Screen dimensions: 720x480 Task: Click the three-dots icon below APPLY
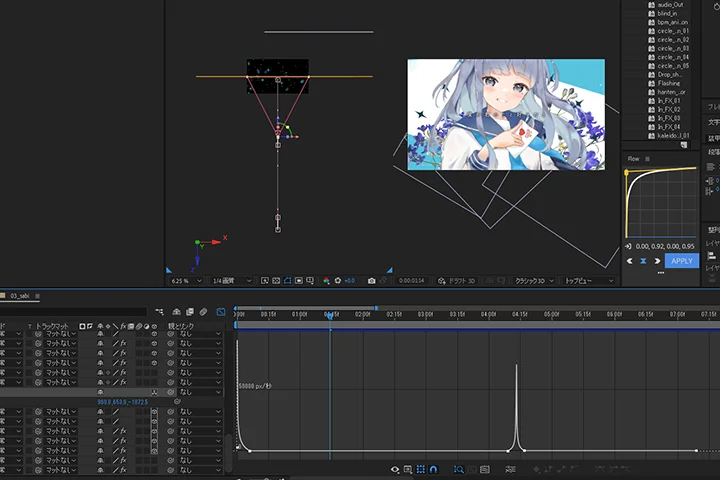(x=661, y=272)
